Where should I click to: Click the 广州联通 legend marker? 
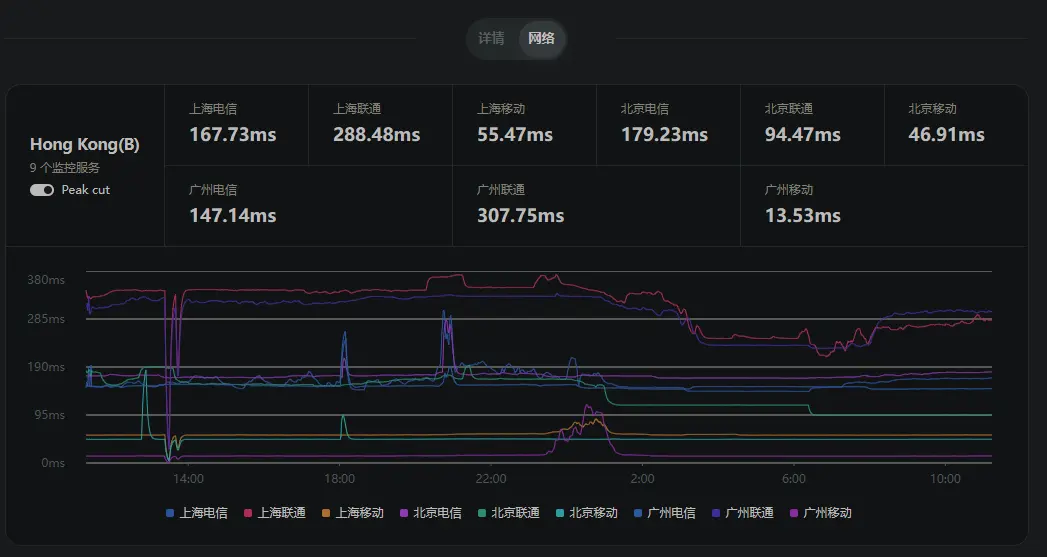click(716, 513)
